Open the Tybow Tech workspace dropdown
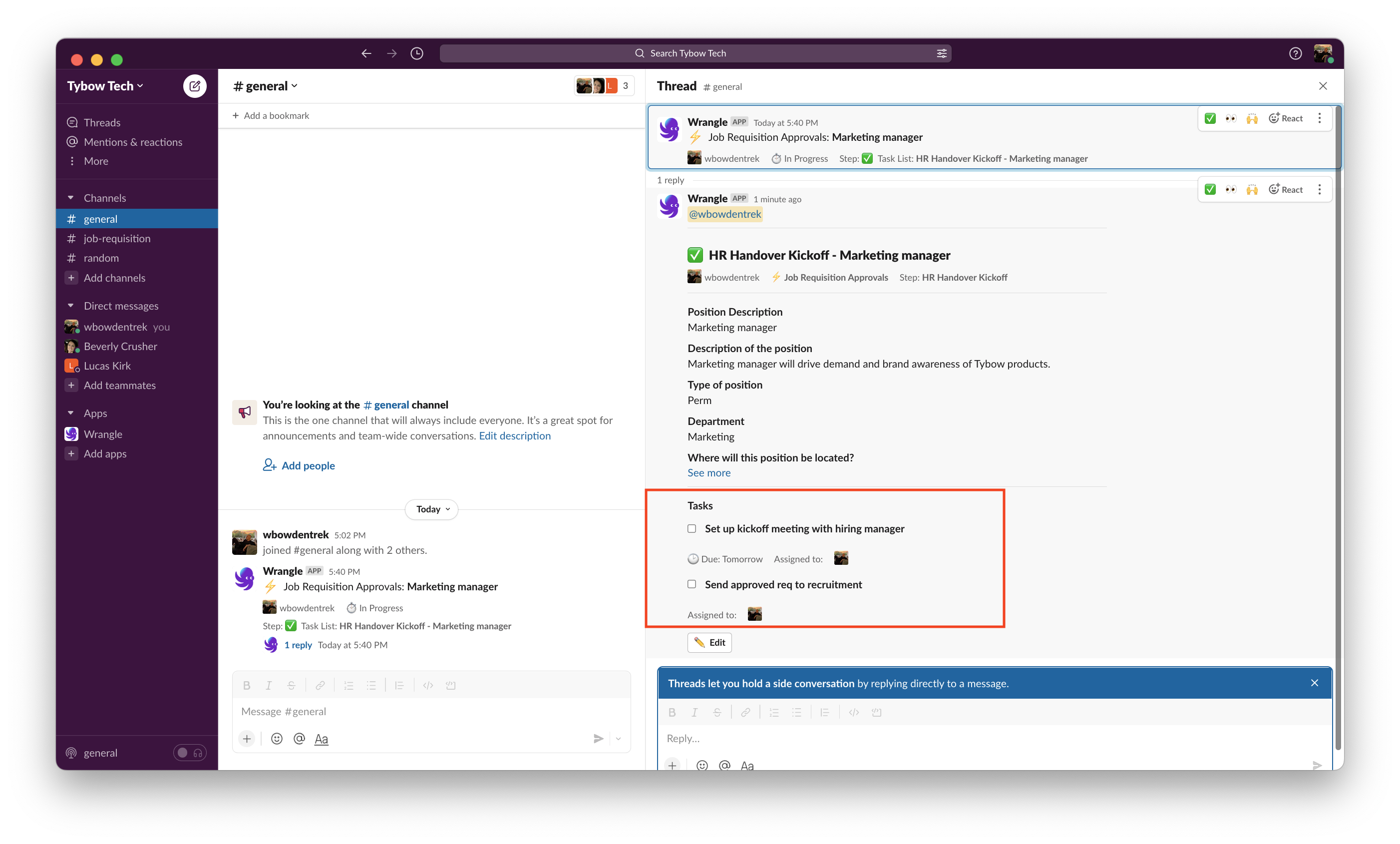 click(105, 86)
